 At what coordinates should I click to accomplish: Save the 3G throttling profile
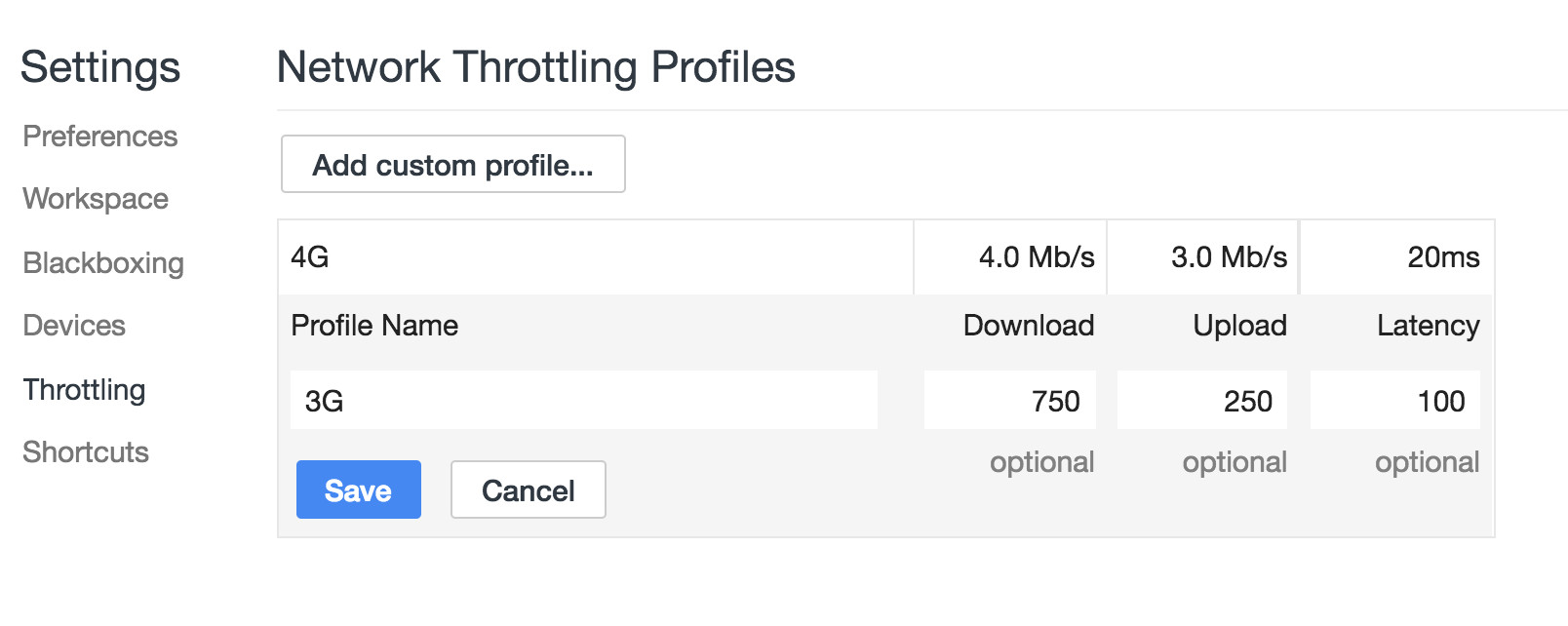(358, 489)
